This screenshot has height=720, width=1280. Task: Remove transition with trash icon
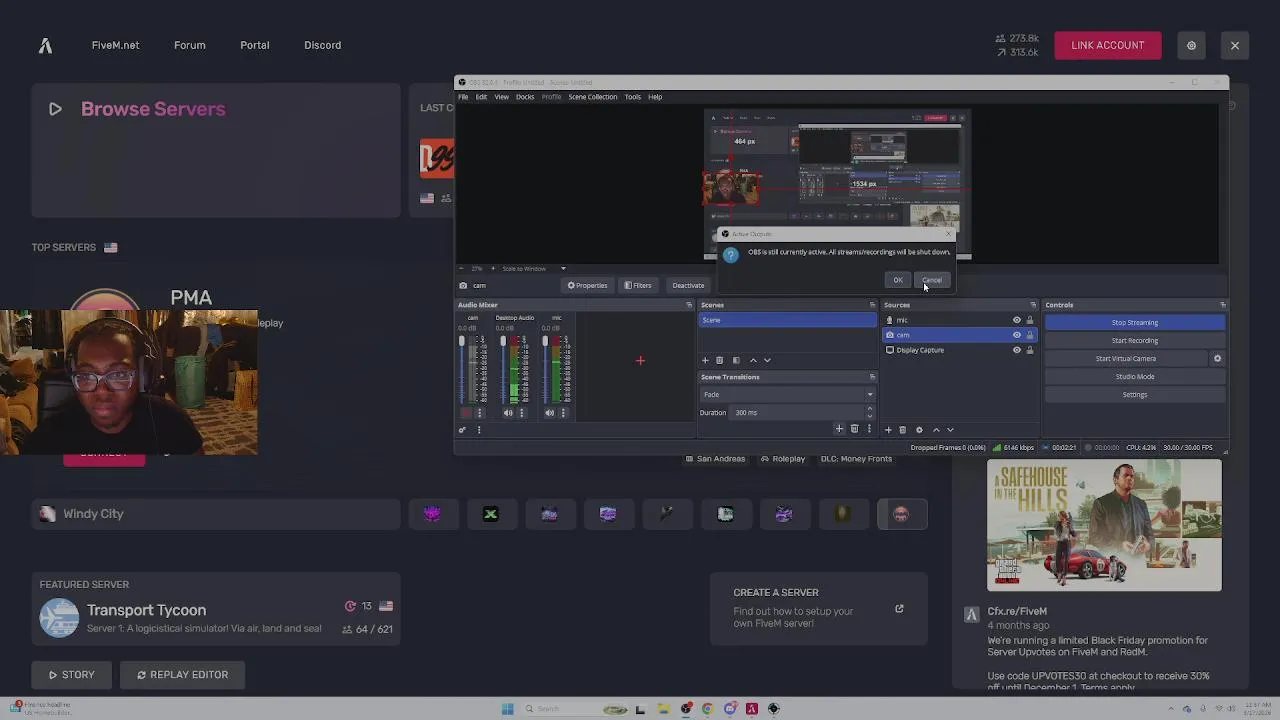pos(854,429)
